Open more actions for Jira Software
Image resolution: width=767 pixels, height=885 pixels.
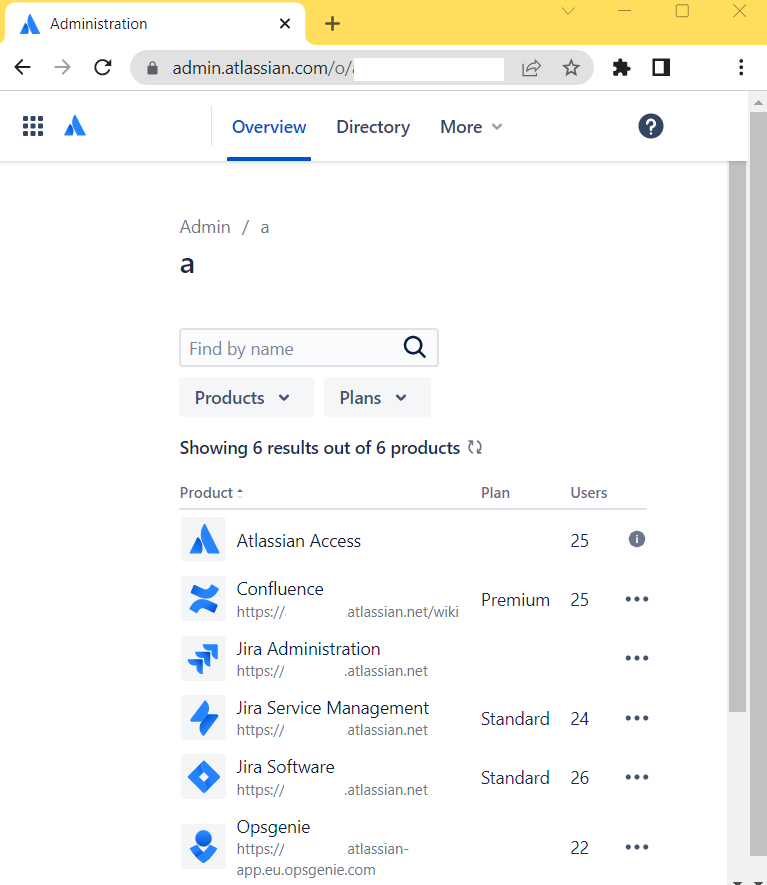(637, 777)
